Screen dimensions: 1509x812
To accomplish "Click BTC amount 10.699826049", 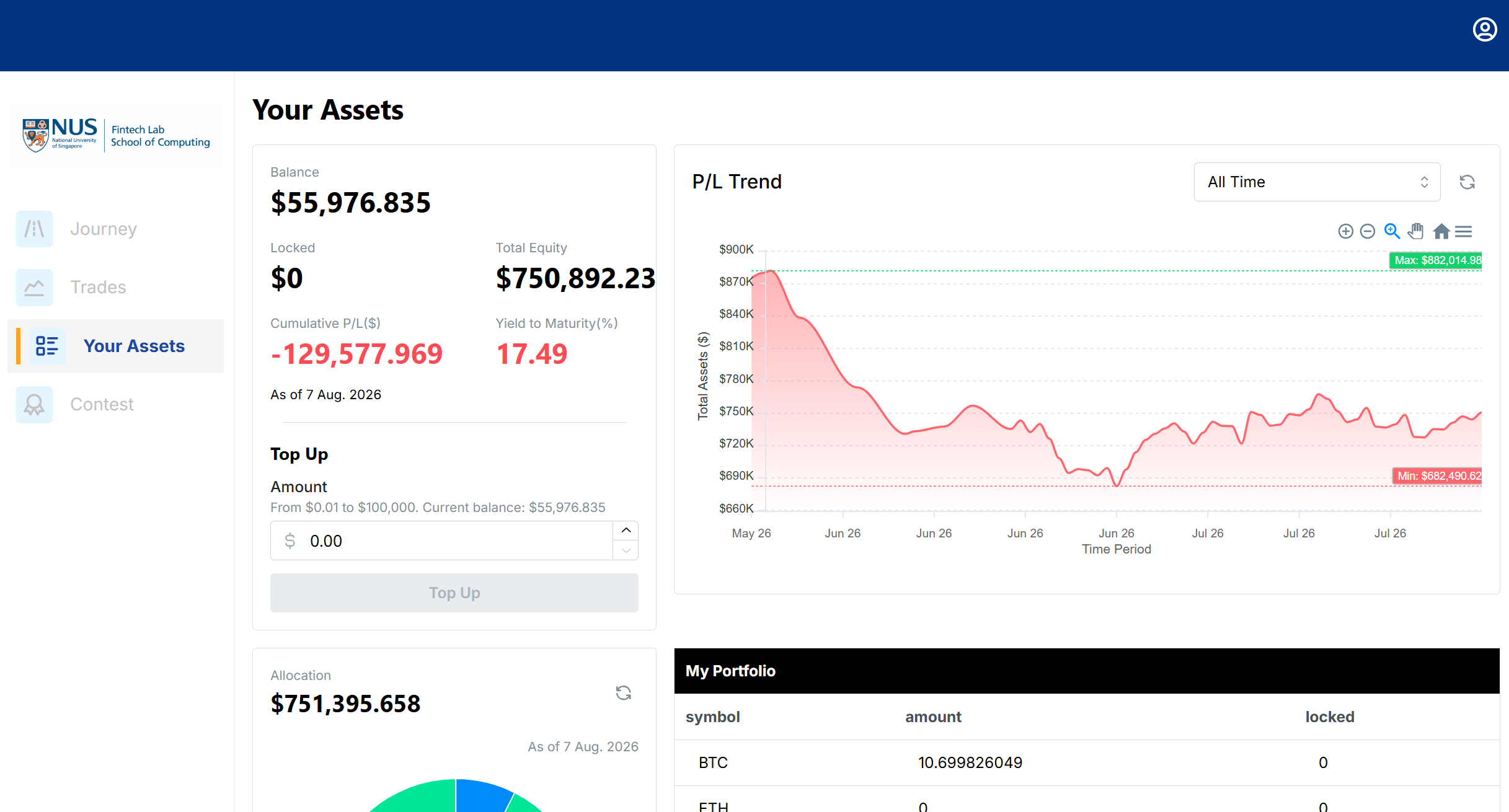I will 970,762.
